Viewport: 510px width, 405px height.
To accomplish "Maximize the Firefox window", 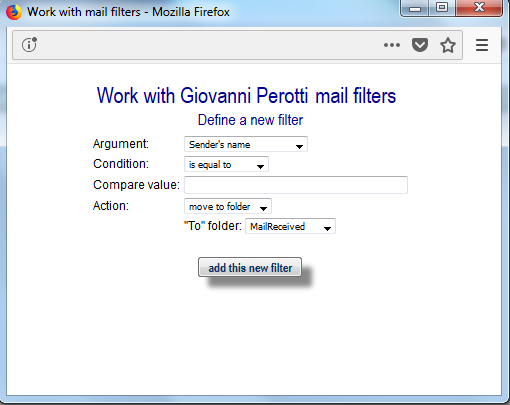I will point(442,8).
